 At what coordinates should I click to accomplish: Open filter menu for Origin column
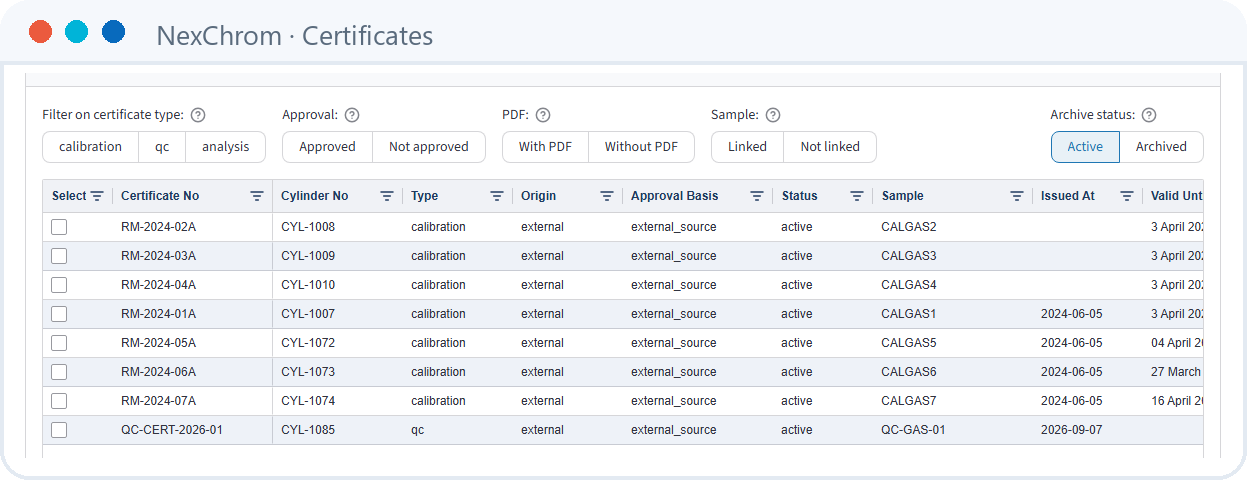(607, 196)
